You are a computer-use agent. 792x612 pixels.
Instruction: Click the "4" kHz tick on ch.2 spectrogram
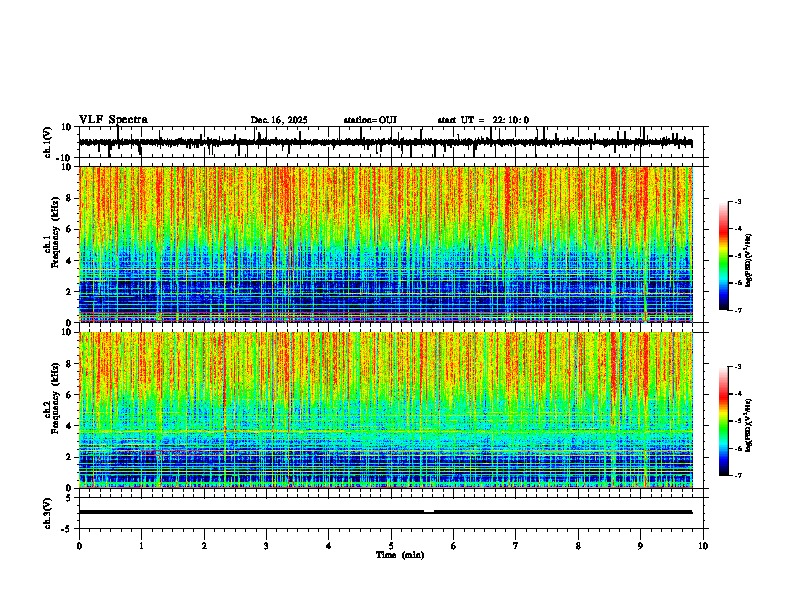pos(69,426)
